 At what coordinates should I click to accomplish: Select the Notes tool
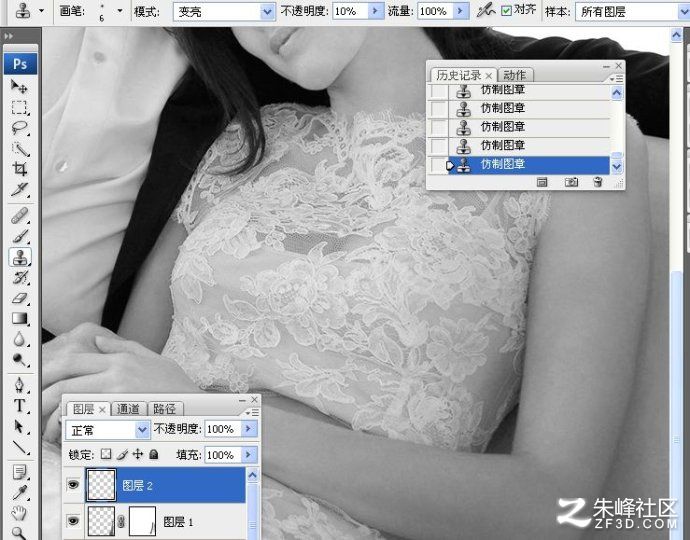click(19, 472)
